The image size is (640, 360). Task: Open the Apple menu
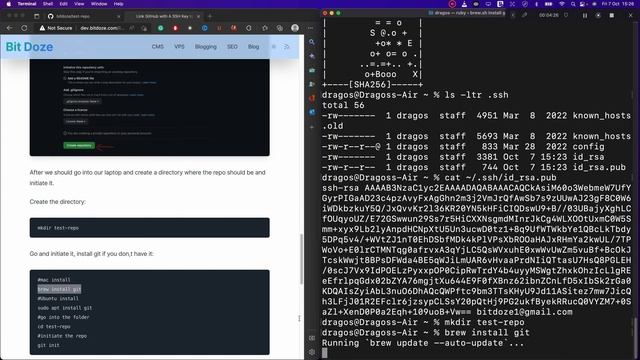tap(9, 4)
